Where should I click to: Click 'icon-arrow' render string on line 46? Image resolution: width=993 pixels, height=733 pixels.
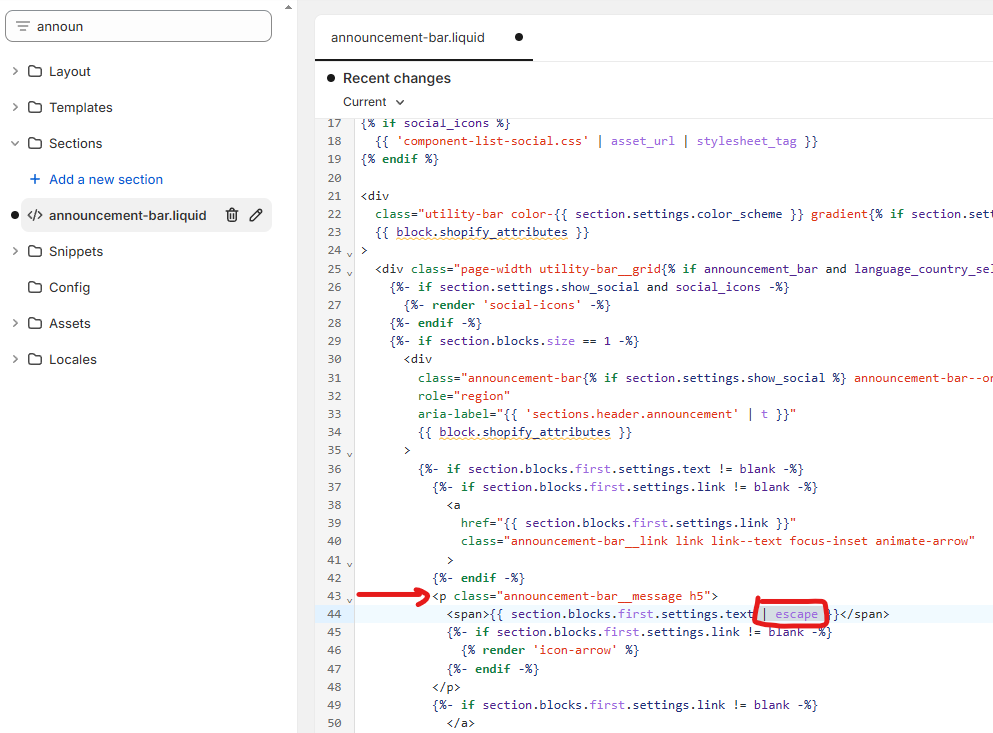574,650
